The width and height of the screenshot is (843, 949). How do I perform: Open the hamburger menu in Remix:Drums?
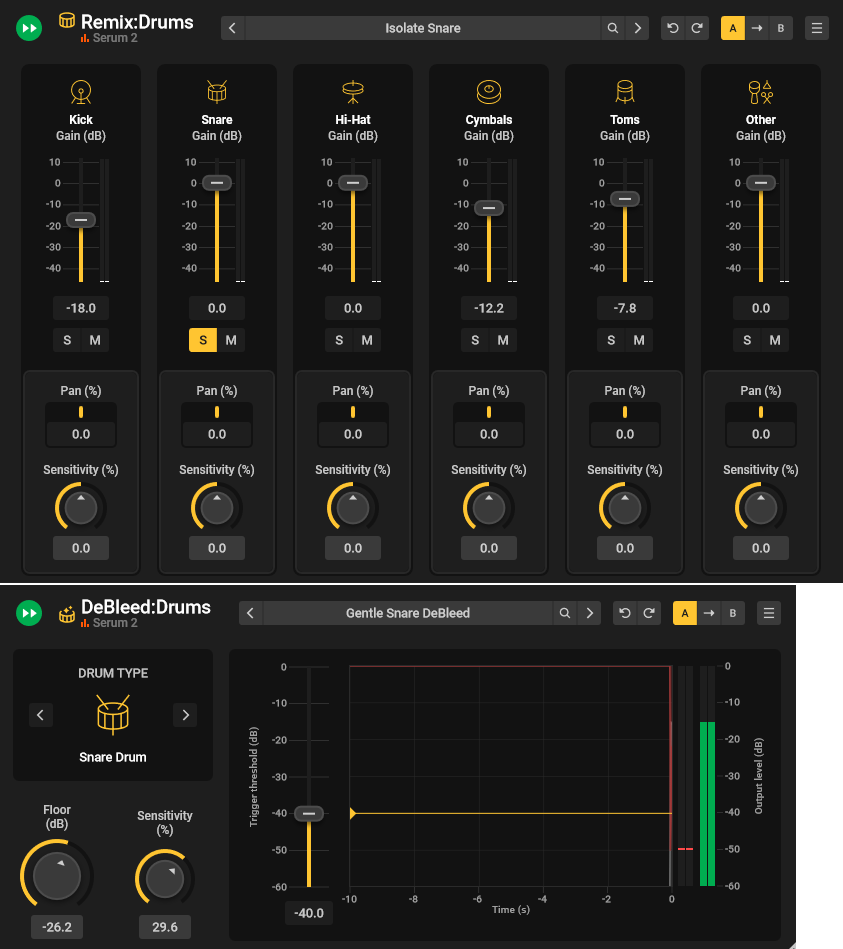pos(817,27)
